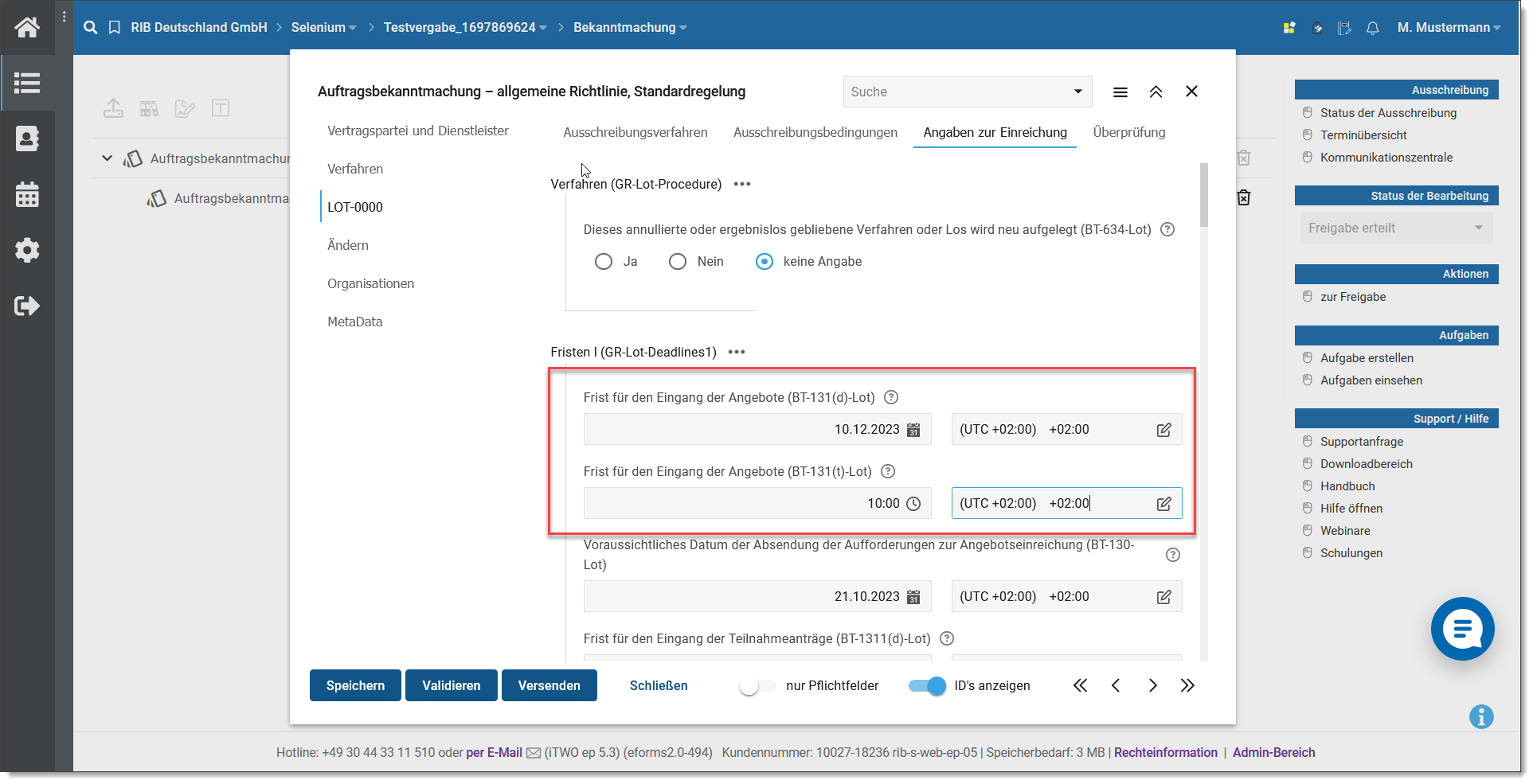
Task: Toggle 'nur Pflichtfelder' switch
Action: [756, 686]
